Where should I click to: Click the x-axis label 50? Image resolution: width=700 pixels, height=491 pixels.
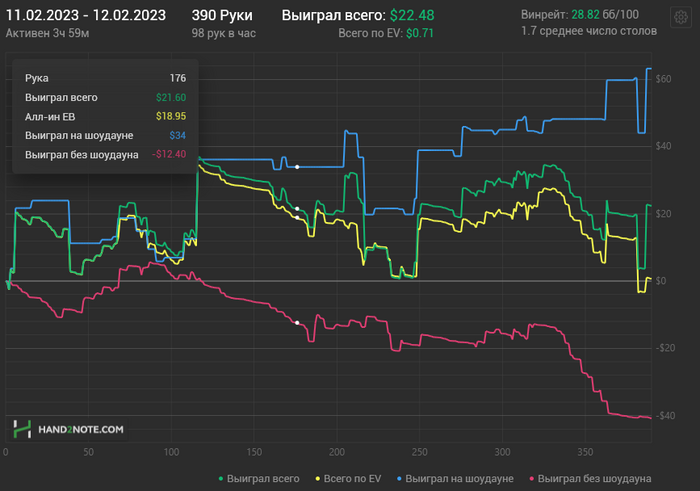pyautogui.click(x=88, y=452)
